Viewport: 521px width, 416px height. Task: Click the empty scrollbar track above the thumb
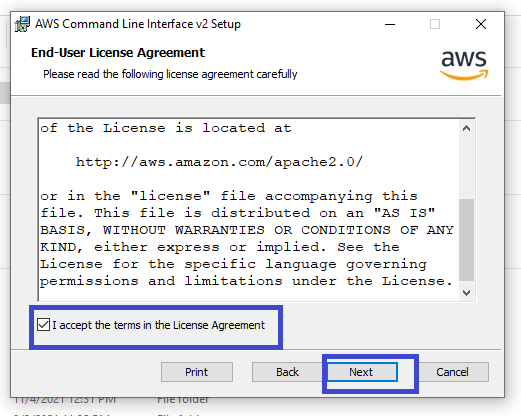(466, 167)
